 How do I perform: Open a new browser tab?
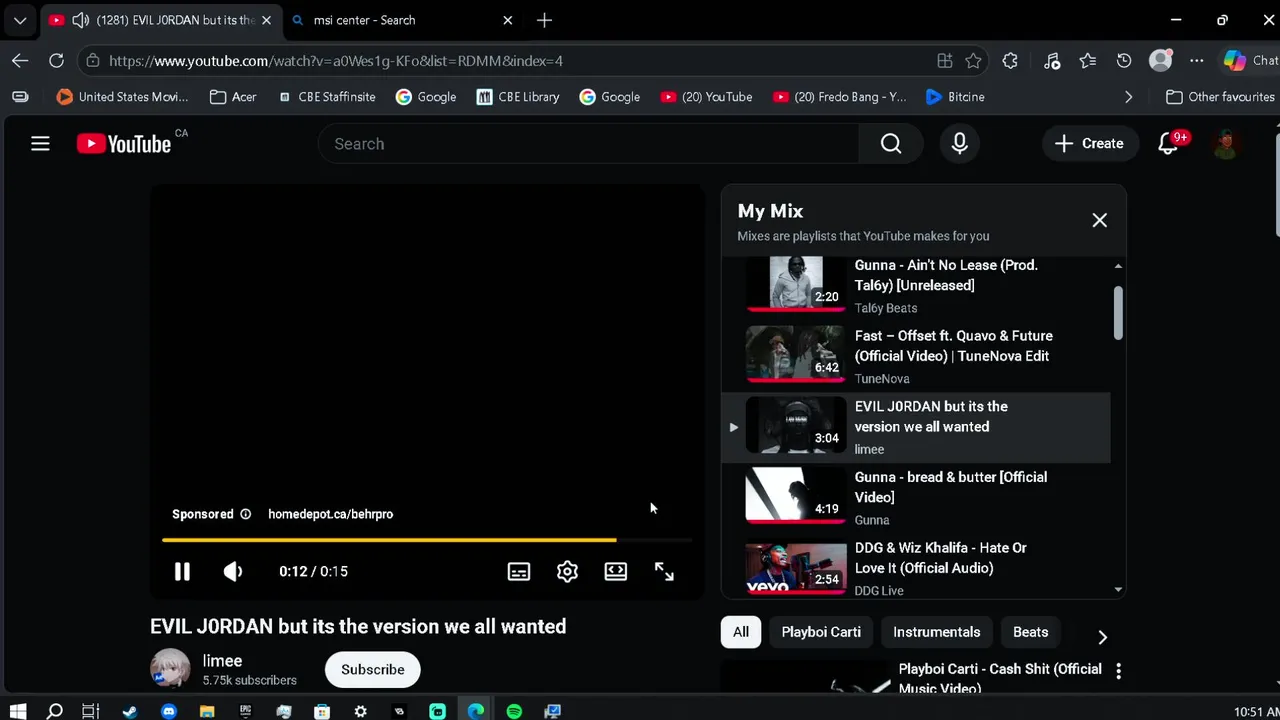click(544, 20)
